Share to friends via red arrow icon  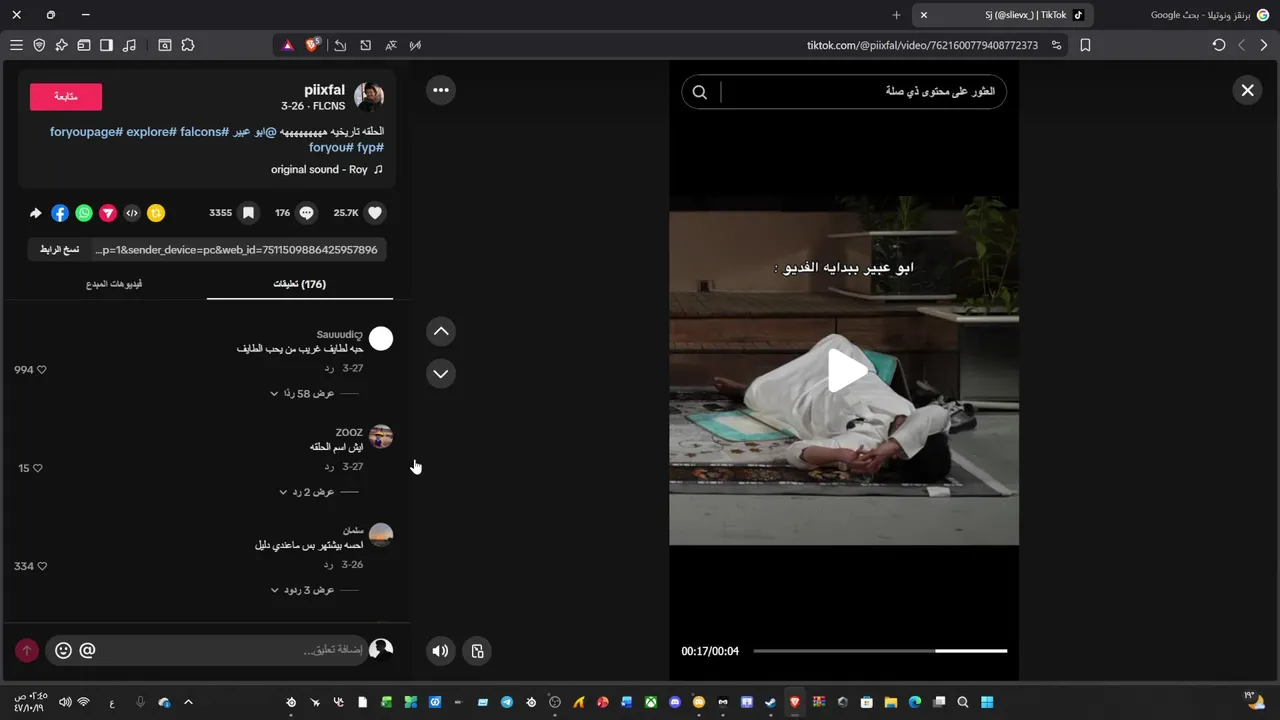[x=108, y=213]
